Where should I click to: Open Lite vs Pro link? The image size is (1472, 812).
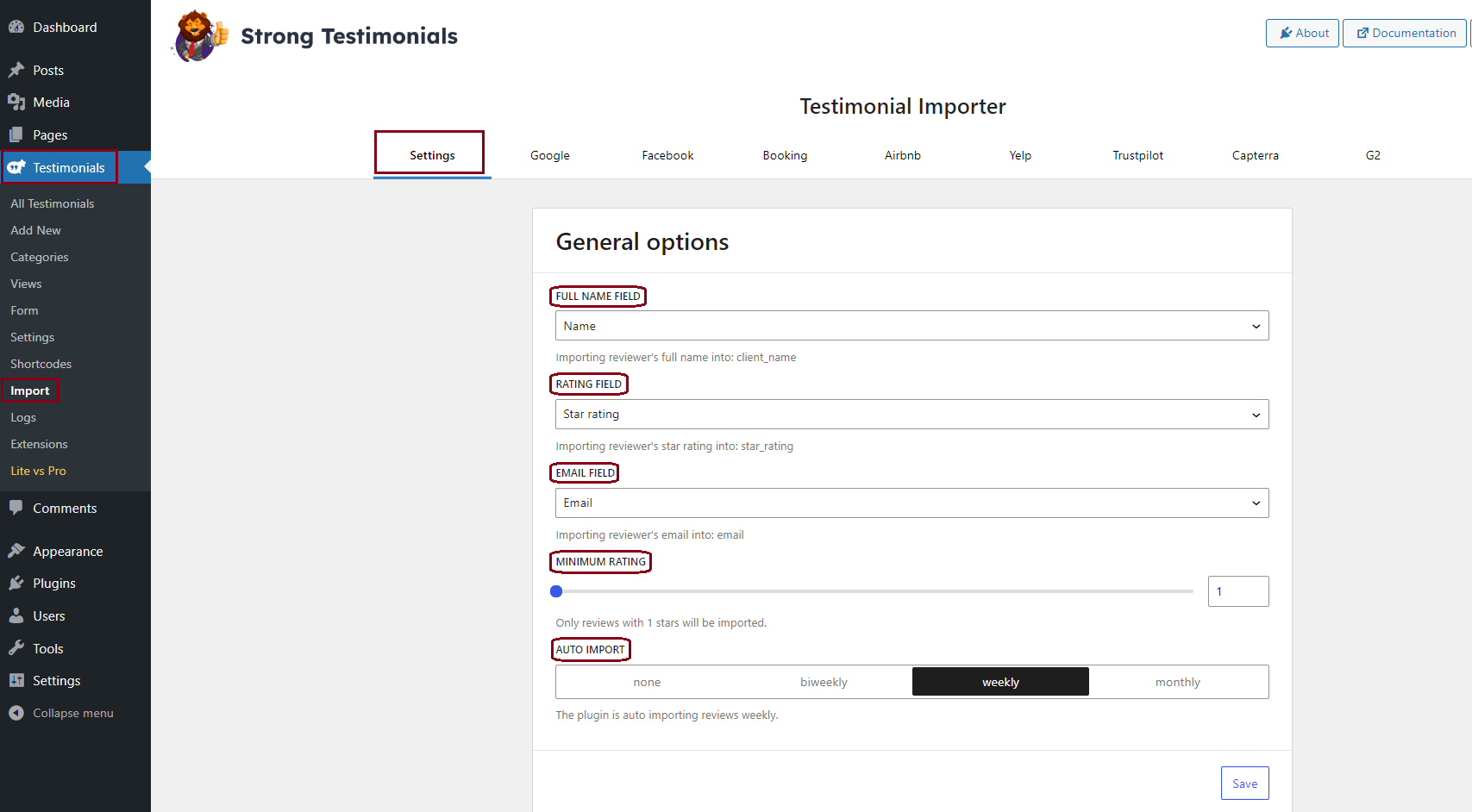point(38,471)
